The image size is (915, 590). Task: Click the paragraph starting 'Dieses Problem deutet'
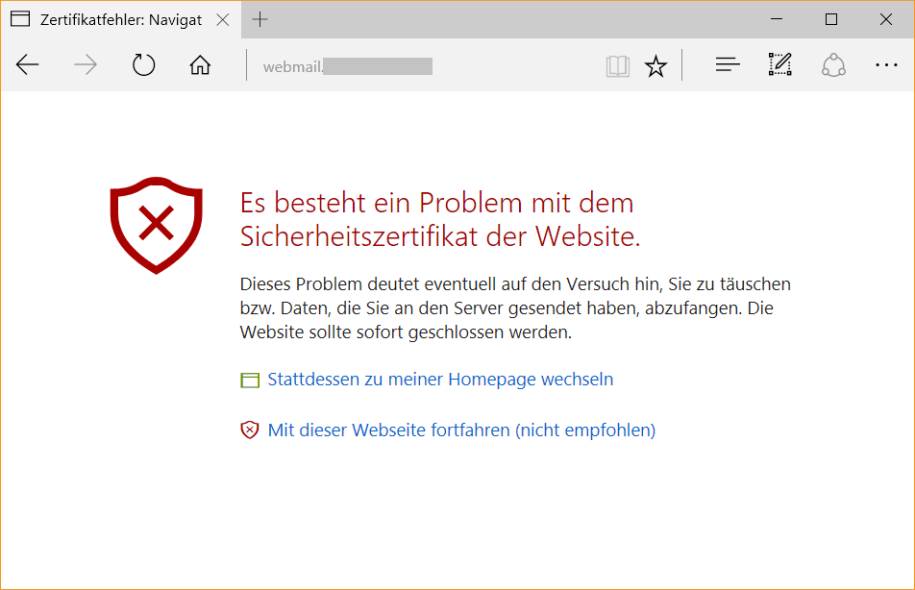coord(515,308)
